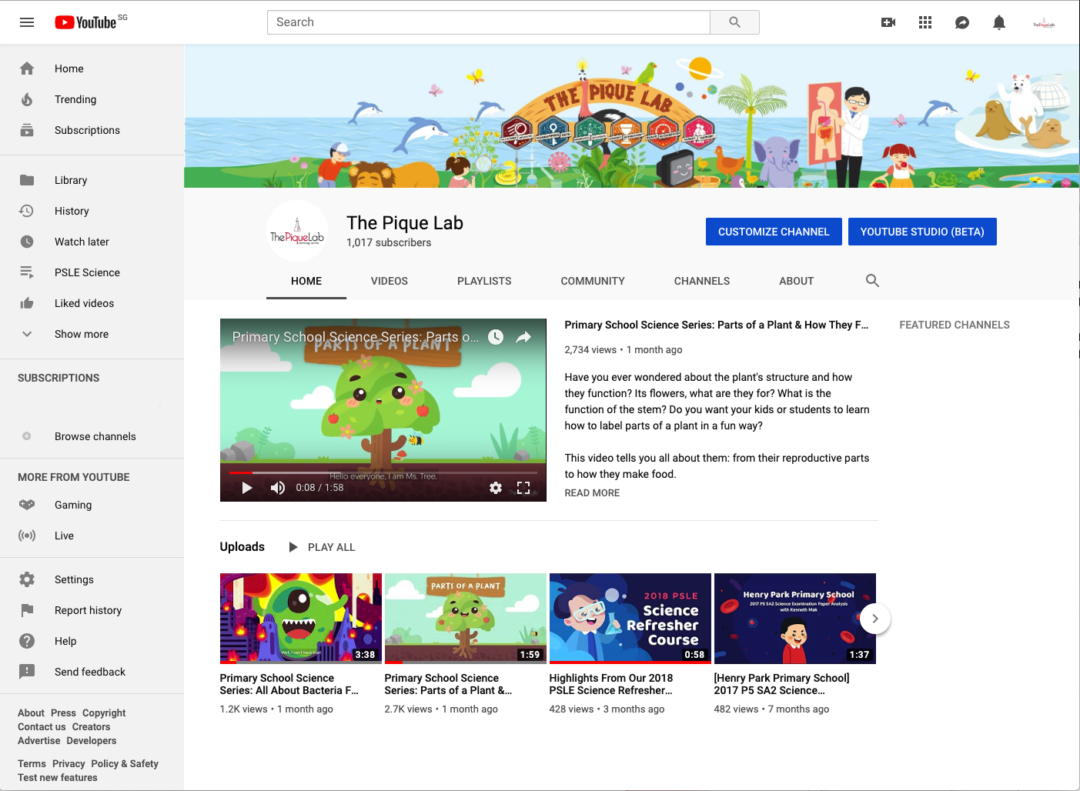Open the All About Bacteria video thumbnail
Viewport: 1080px width, 791px height.
coord(300,618)
